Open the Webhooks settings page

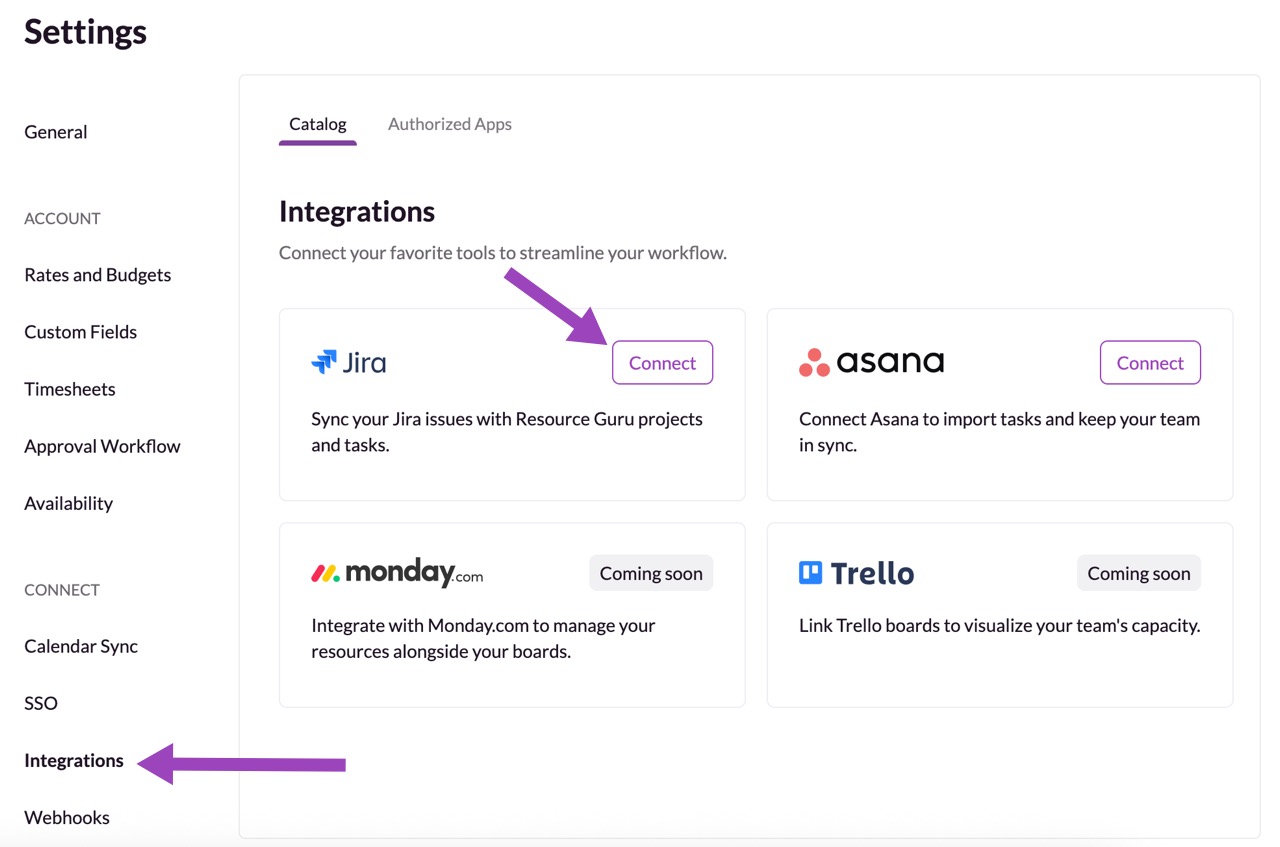coord(67,817)
